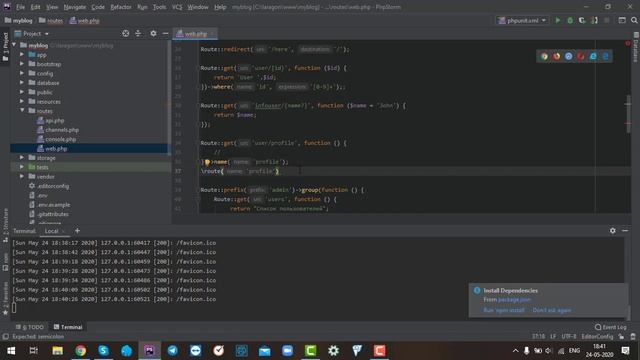Click the error indicator atop the editor scrollbar
The width and height of the screenshot is (640, 360).
click(627, 43)
